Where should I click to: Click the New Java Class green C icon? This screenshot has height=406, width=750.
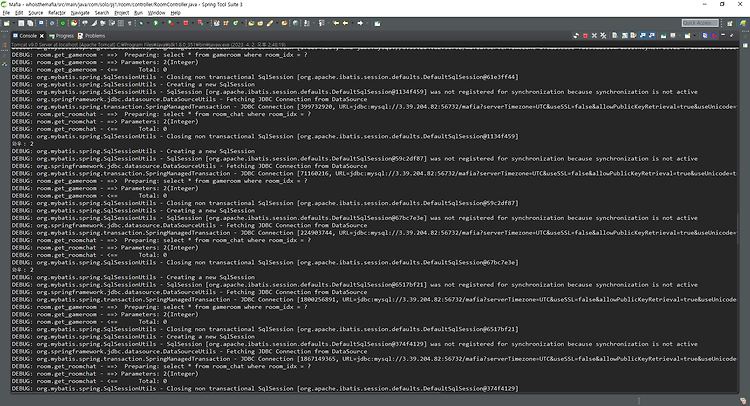[x=235, y=23]
